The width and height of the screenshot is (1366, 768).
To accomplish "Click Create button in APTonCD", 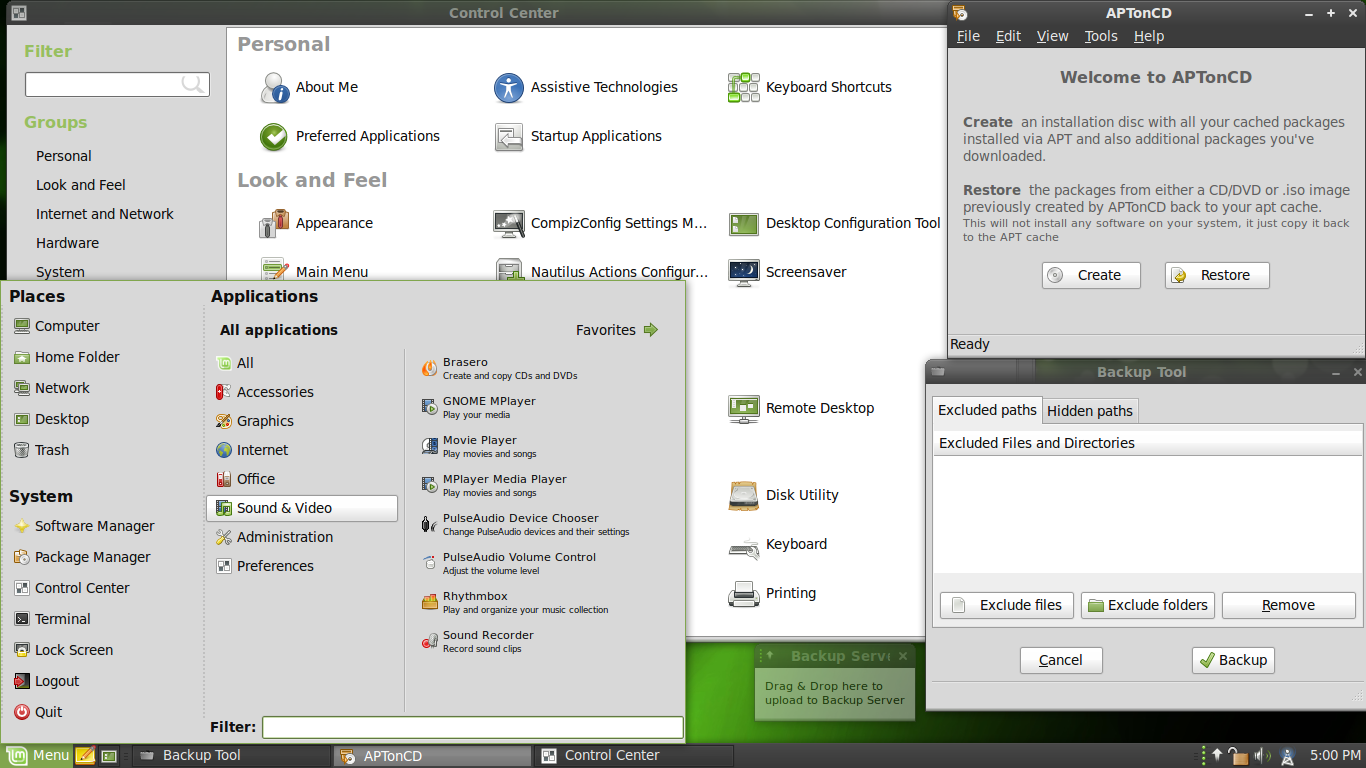I will click(1091, 275).
